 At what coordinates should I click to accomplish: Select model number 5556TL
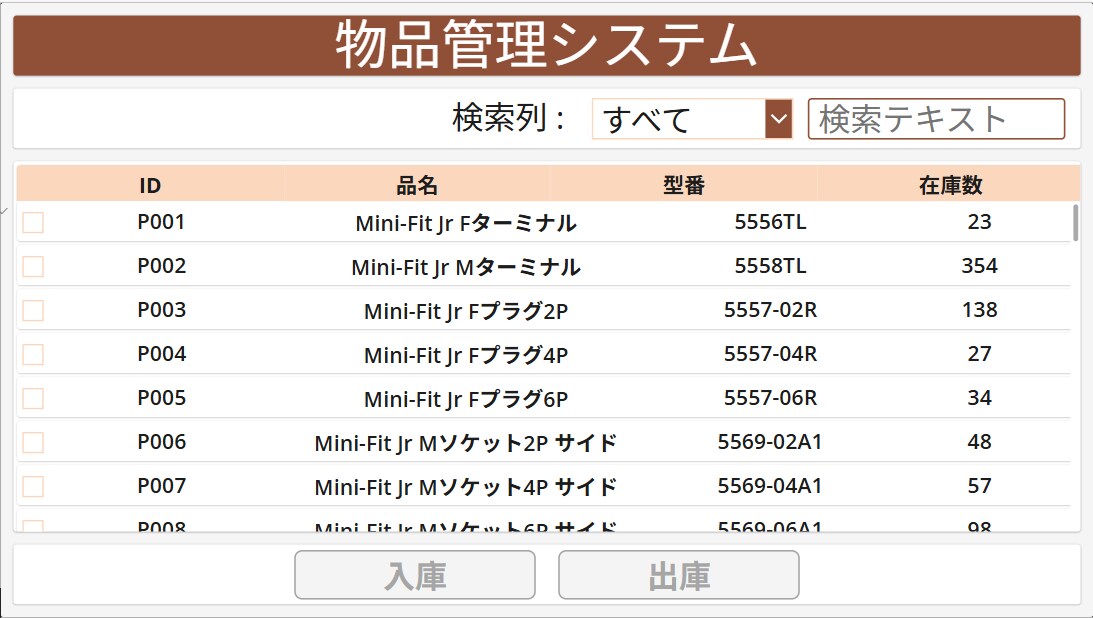click(x=770, y=222)
